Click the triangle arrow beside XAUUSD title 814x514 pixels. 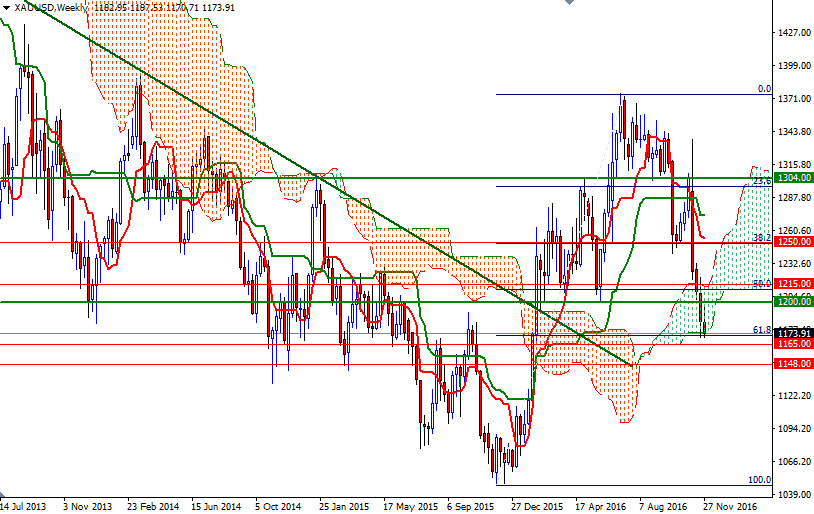[6, 7]
